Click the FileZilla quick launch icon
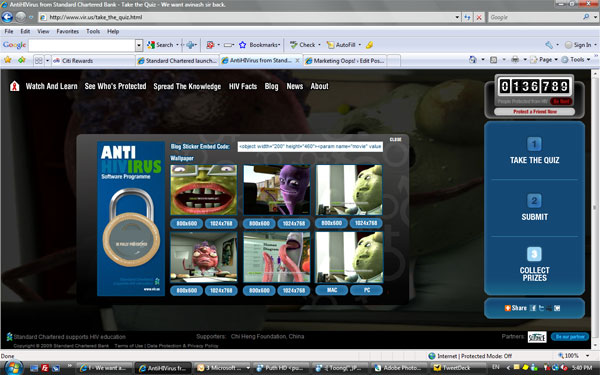600x375 pixels. coord(45,368)
